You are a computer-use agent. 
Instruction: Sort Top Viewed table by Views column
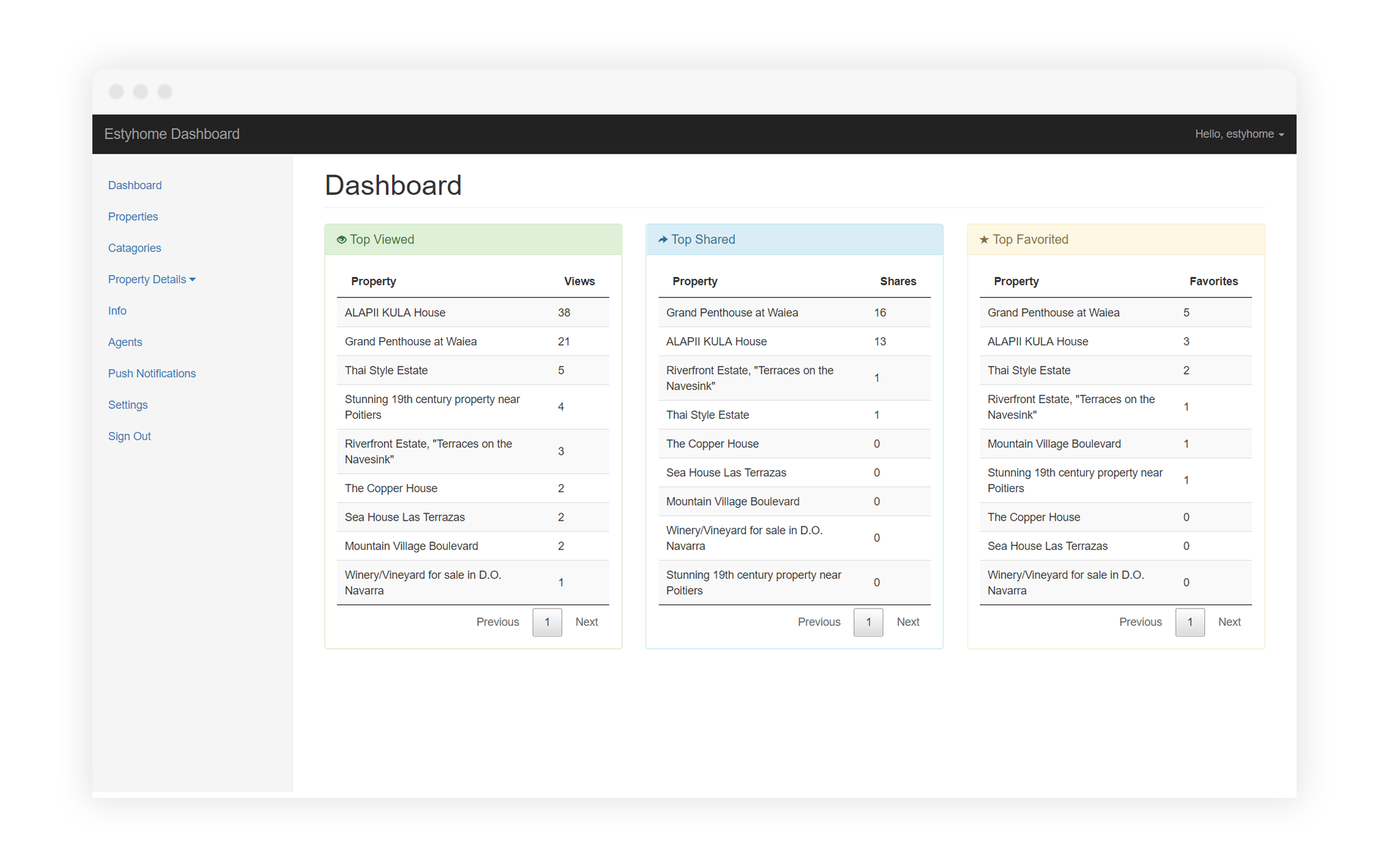pos(579,282)
